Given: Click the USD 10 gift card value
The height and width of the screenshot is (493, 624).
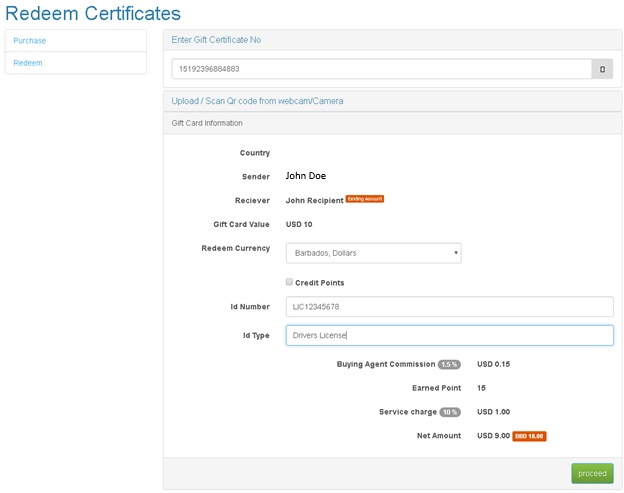Looking at the screenshot, I should pos(299,224).
